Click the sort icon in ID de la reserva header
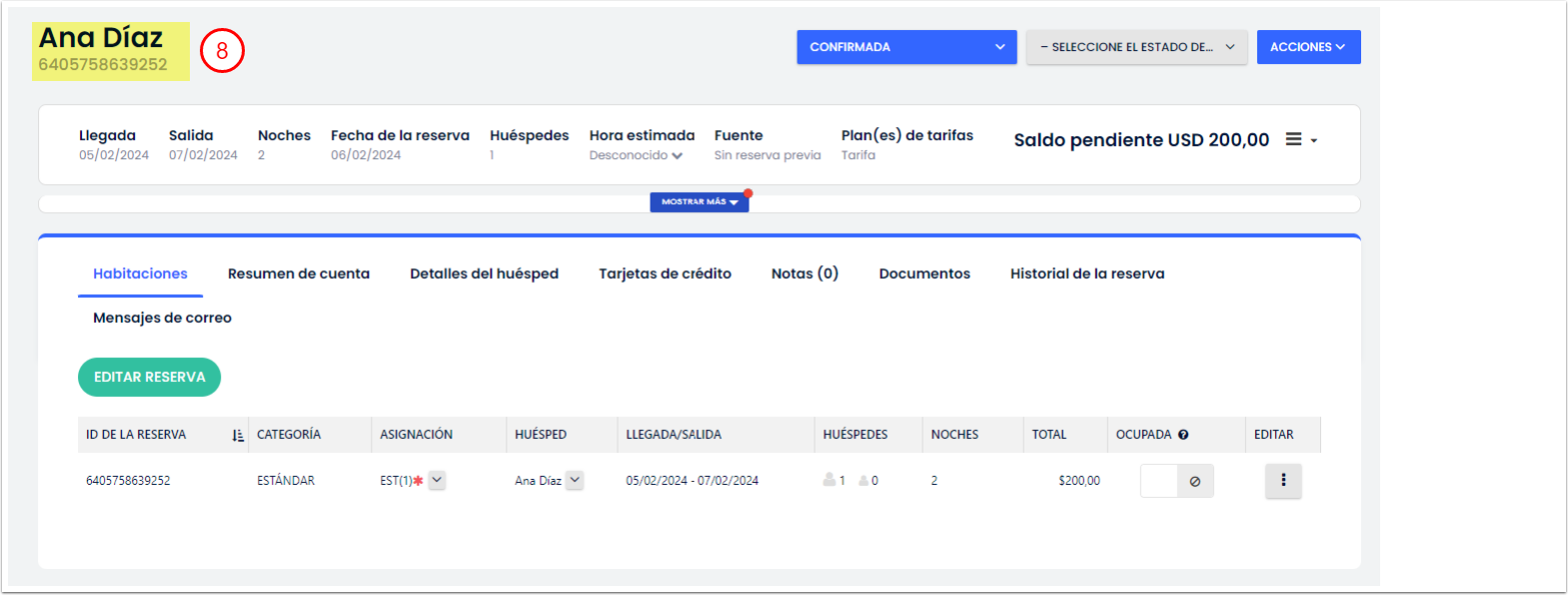1568x595 pixels. (238, 435)
